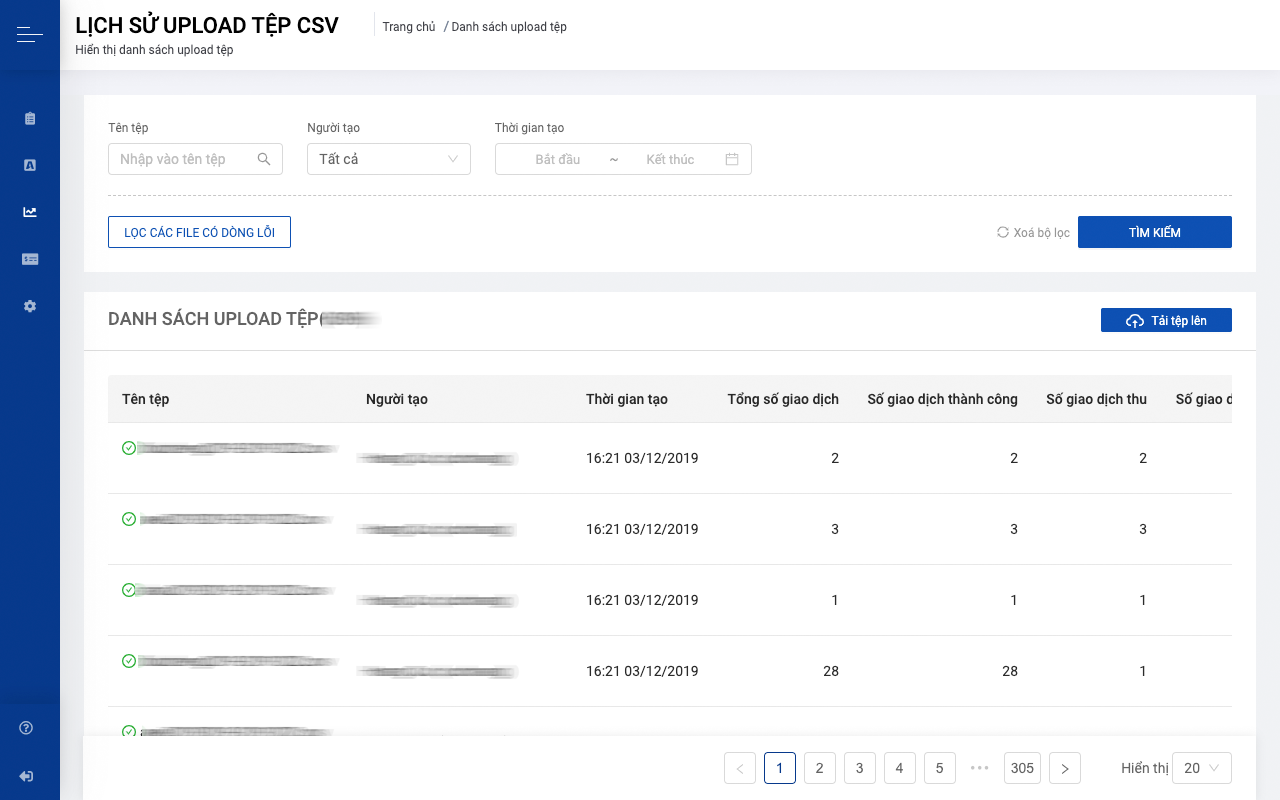Select page 1 in pagination
The height and width of the screenshot is (800, 1280).
coord(780,768)
